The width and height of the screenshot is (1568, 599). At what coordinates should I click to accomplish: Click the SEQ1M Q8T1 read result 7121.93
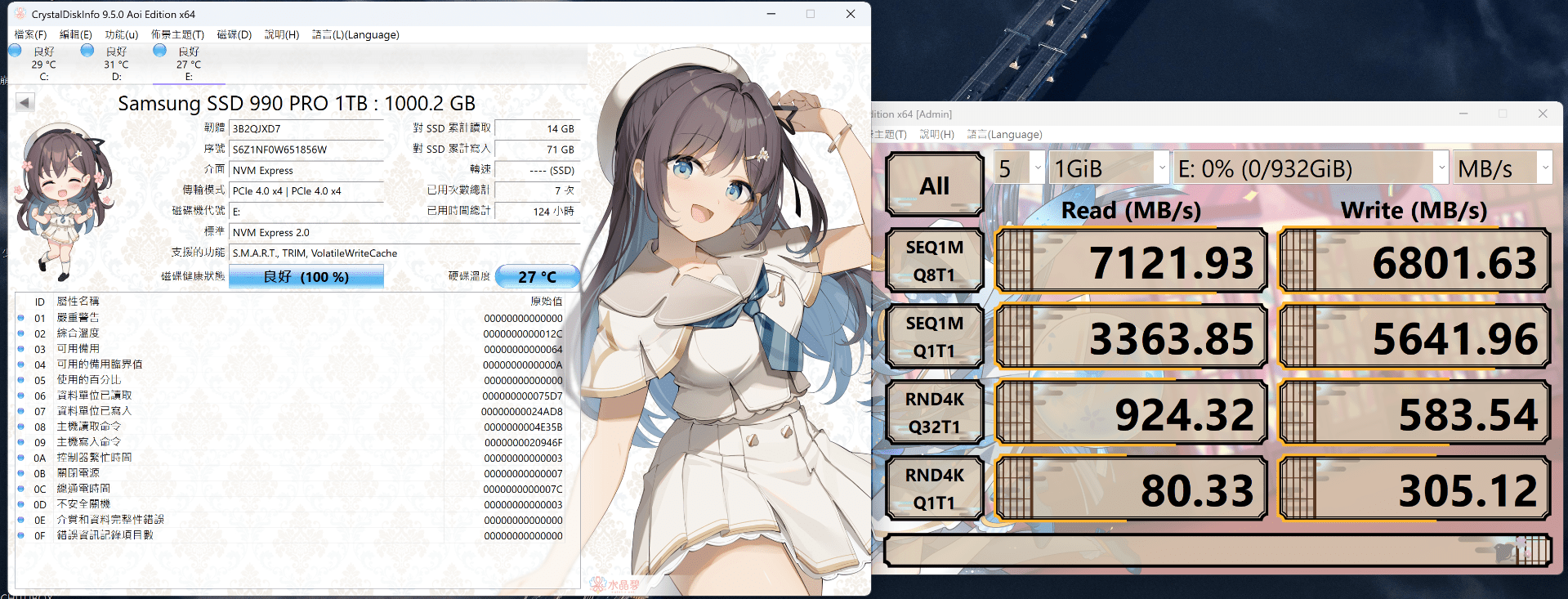point(1131,262)
